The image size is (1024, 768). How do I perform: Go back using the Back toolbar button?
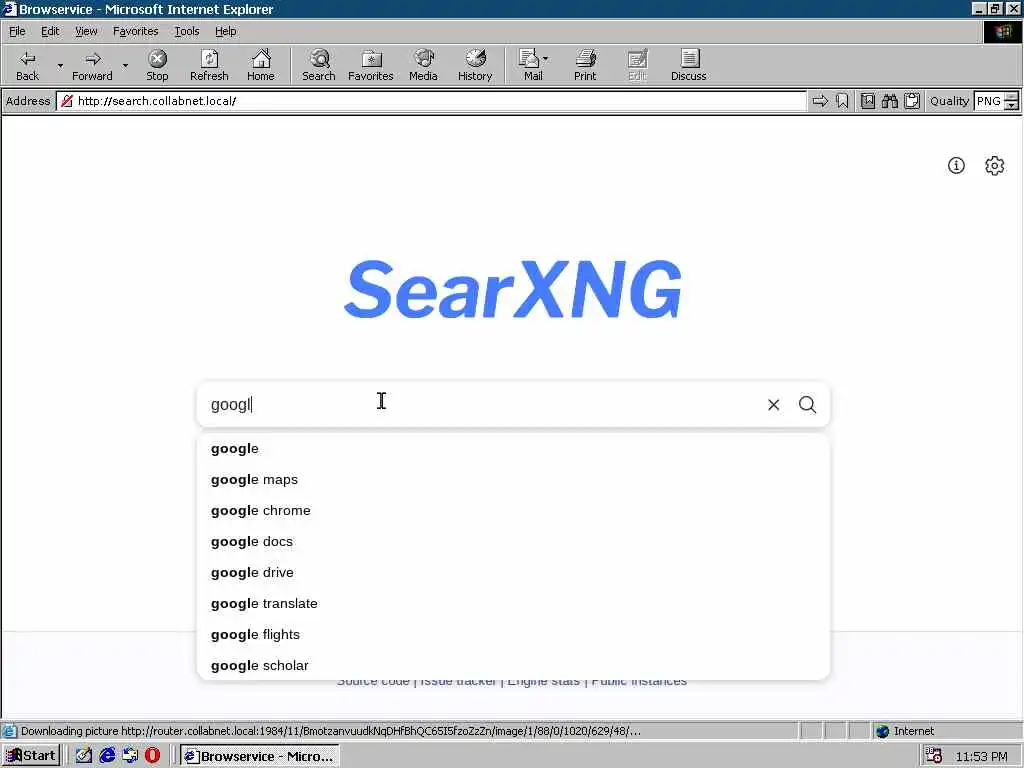click(27, 65)
